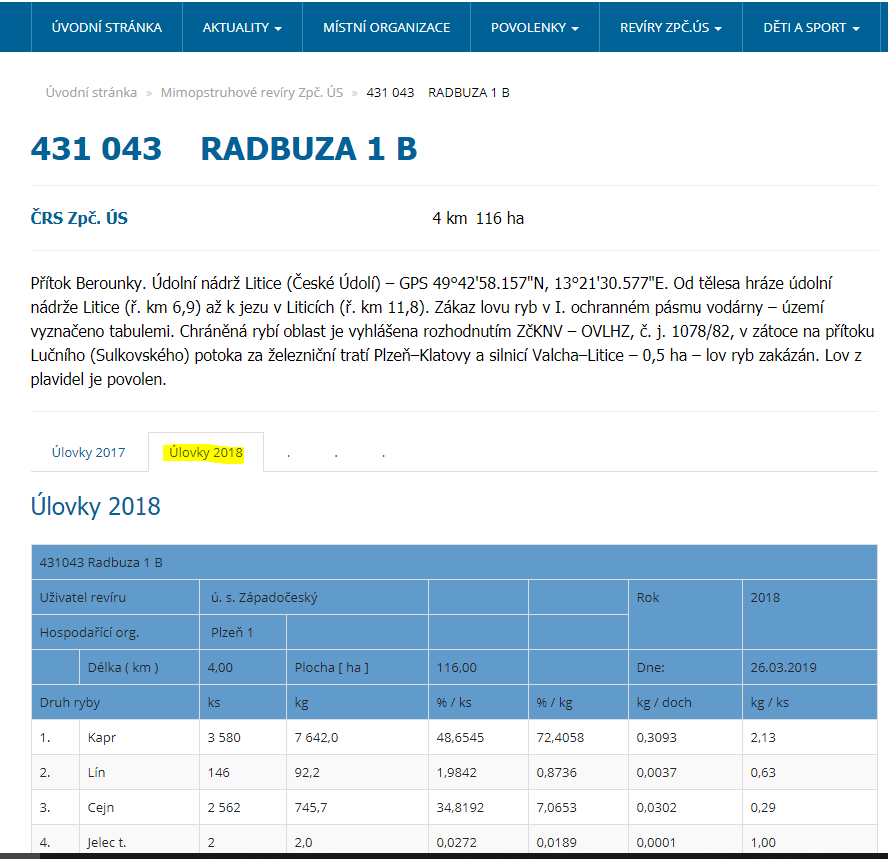Open the Revíry Zpč.ÚS dropdown
Image resolution: width=888 pixels, height=859 pixels.
coord(670,27)
